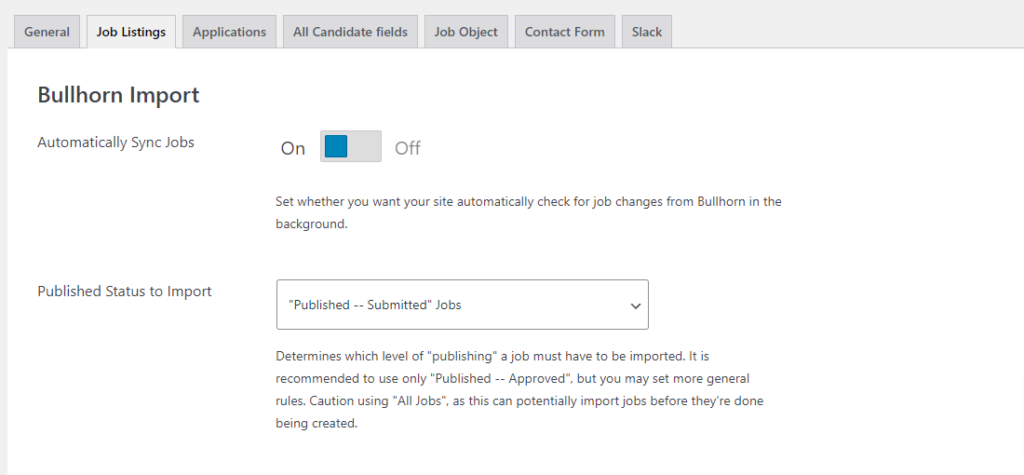Open the General tab

[47, 32]
